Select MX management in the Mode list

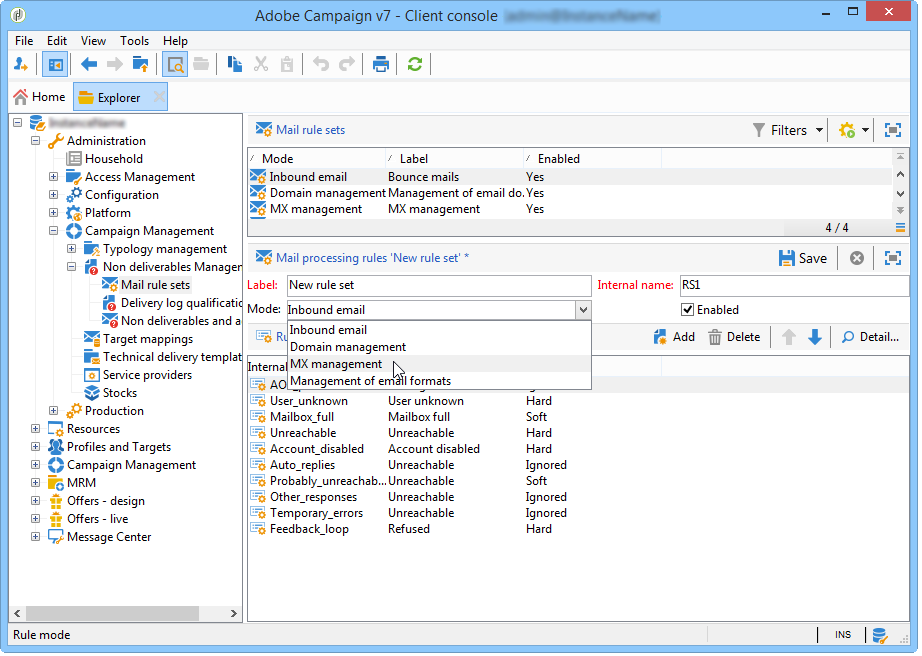[x=439, y=364]
